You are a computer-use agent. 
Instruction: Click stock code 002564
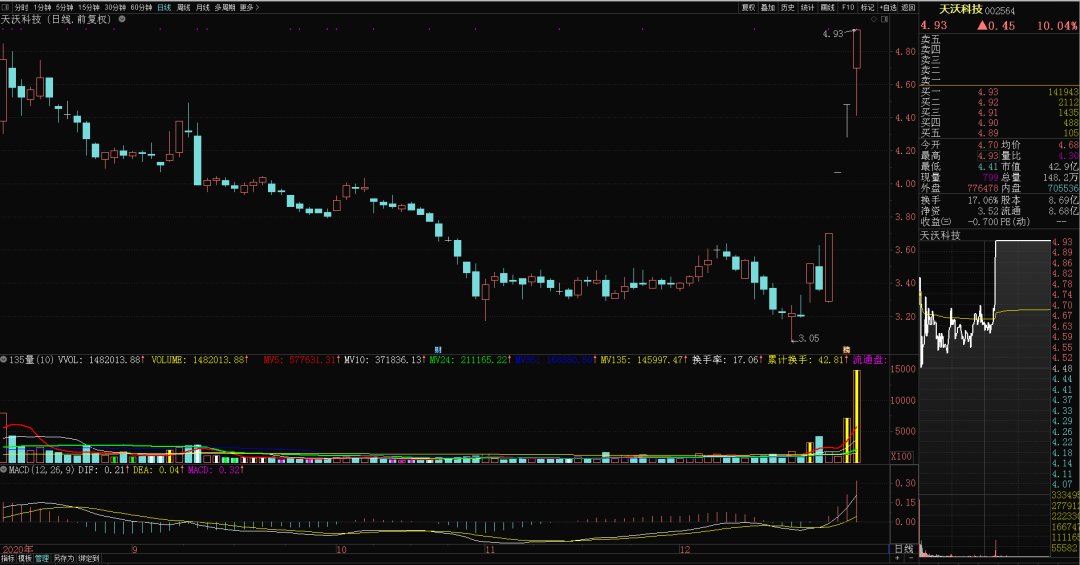1000,10
